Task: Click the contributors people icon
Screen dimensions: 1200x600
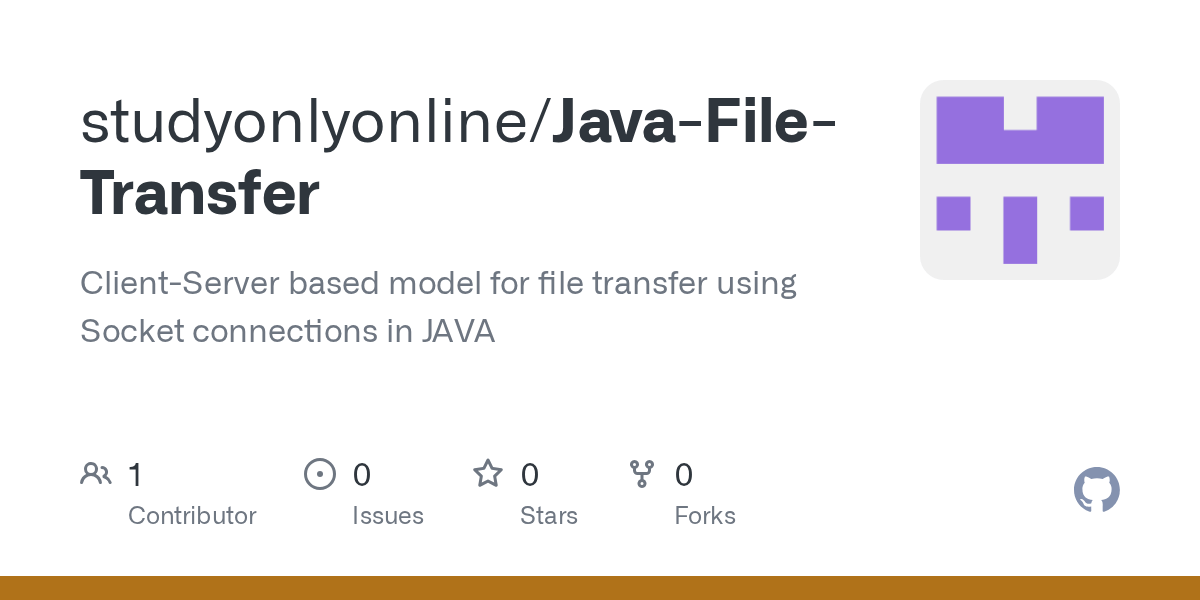Action: point(96,474)
